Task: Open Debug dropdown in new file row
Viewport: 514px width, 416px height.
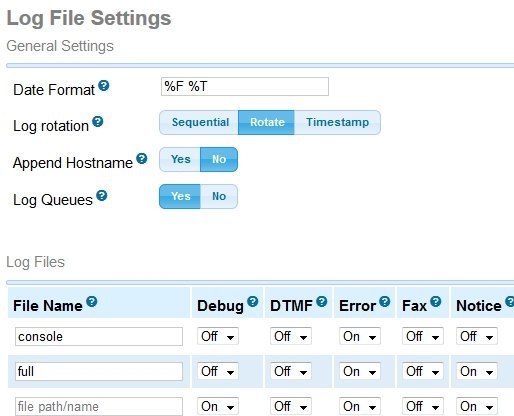Action: click(x=218, y=406)
